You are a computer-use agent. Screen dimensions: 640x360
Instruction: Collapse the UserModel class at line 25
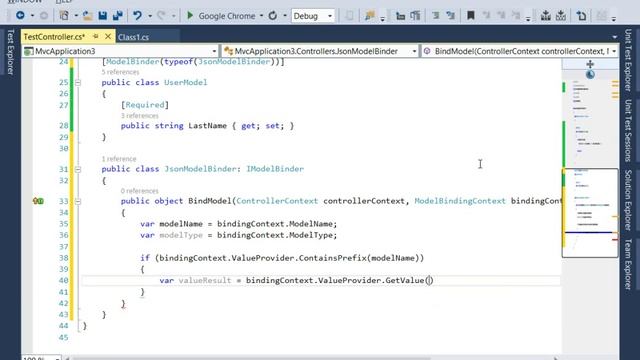point(78,82)
